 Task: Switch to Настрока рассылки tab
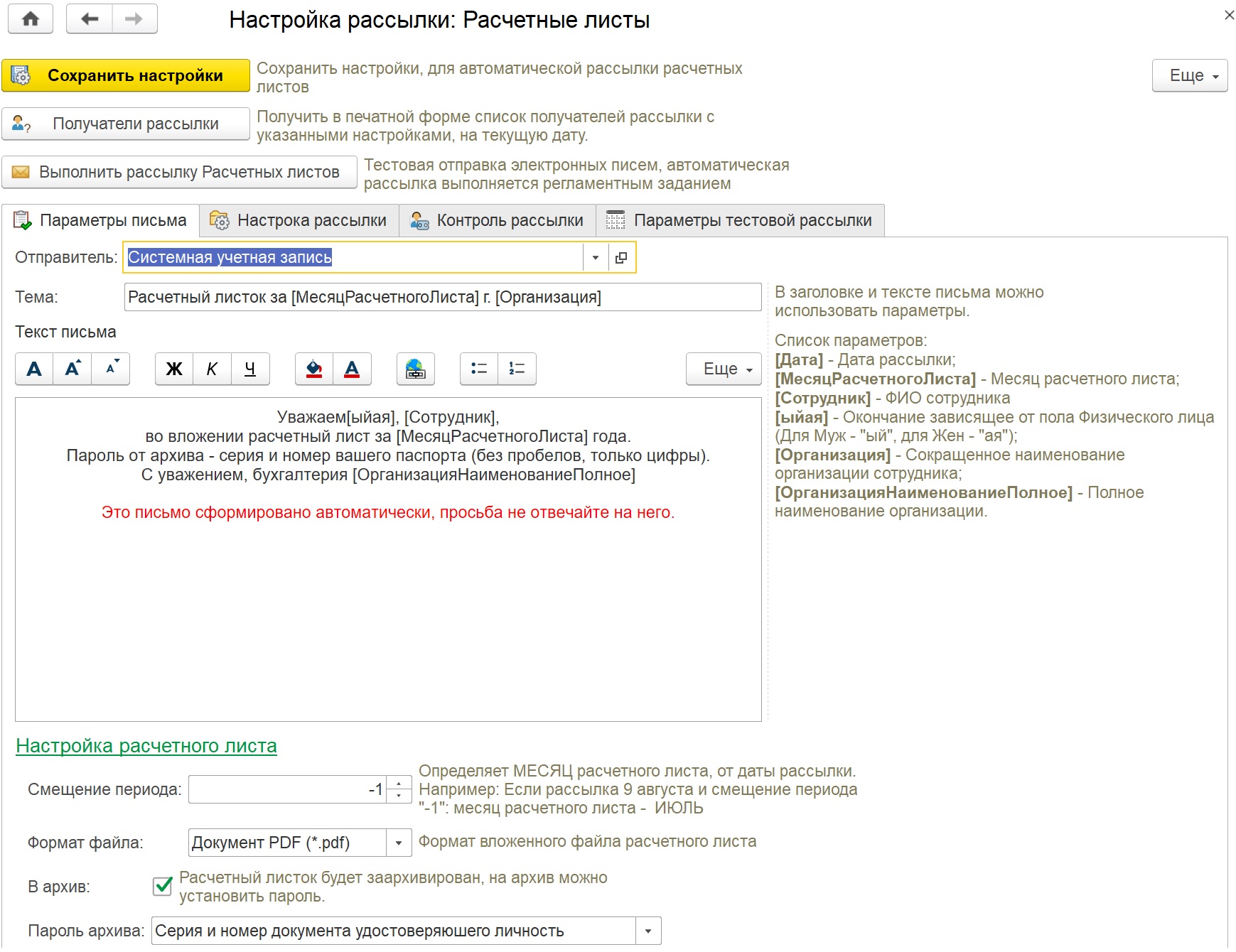[299, 220]
